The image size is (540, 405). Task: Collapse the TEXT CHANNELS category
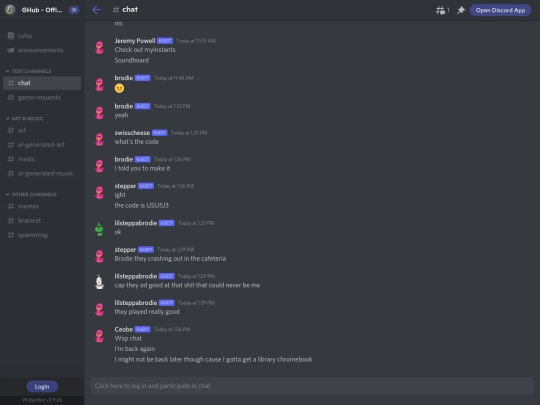(29, 71)
